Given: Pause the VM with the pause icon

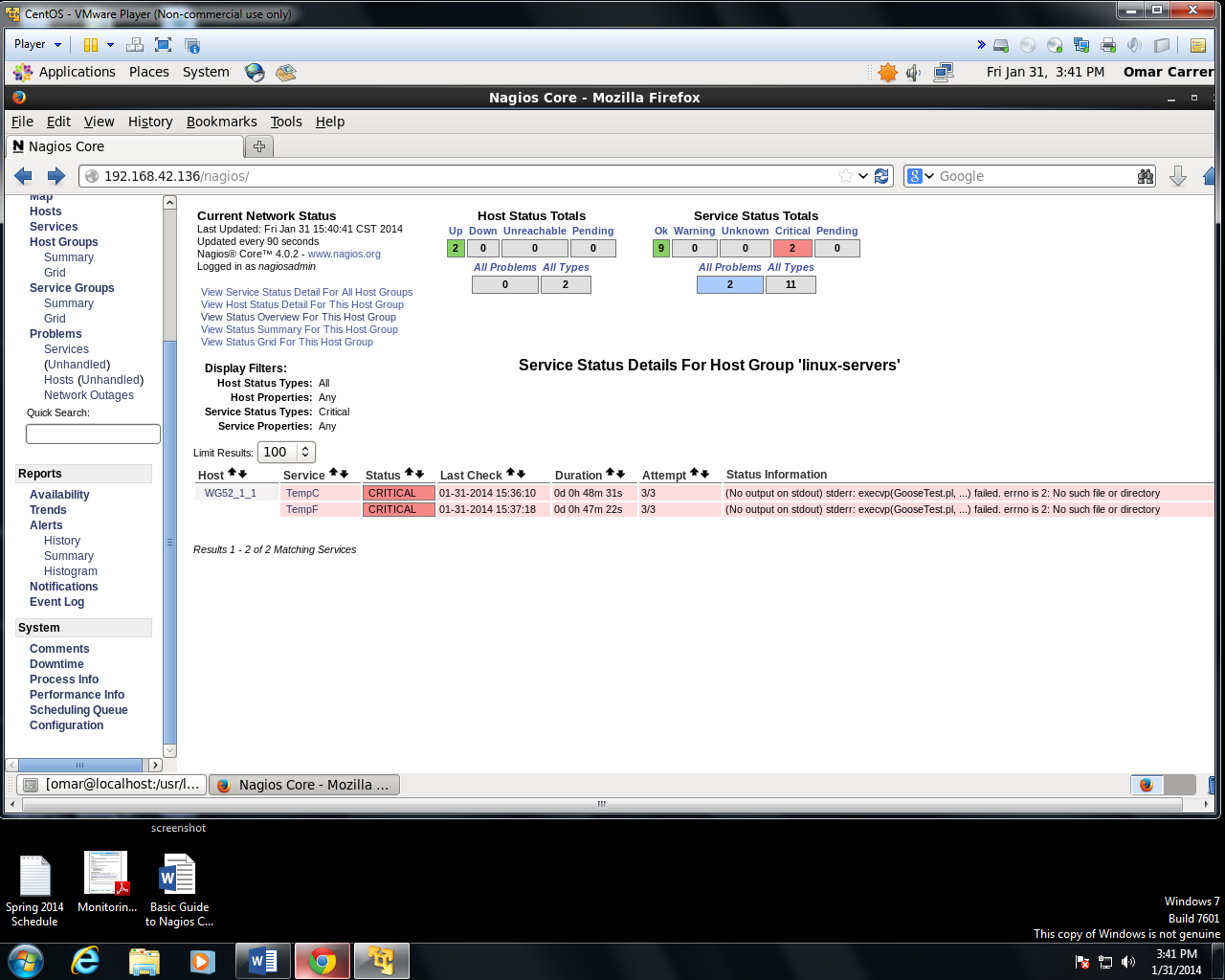Looking at the screenshot, I should (x=91, y=45).
